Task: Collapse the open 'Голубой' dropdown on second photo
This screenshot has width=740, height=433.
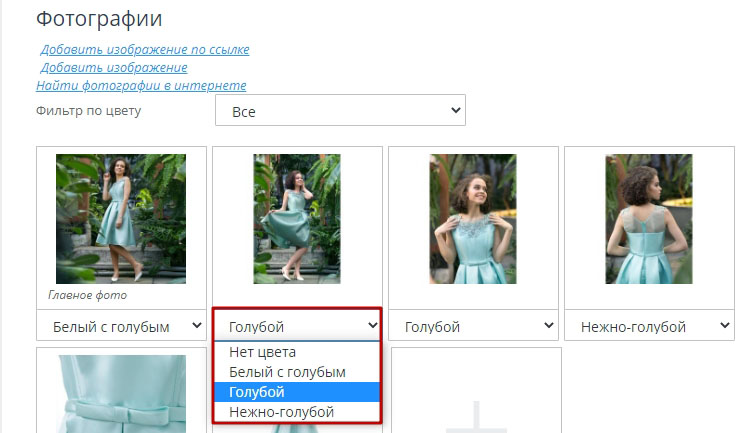Action: click(x=297, y=326)
